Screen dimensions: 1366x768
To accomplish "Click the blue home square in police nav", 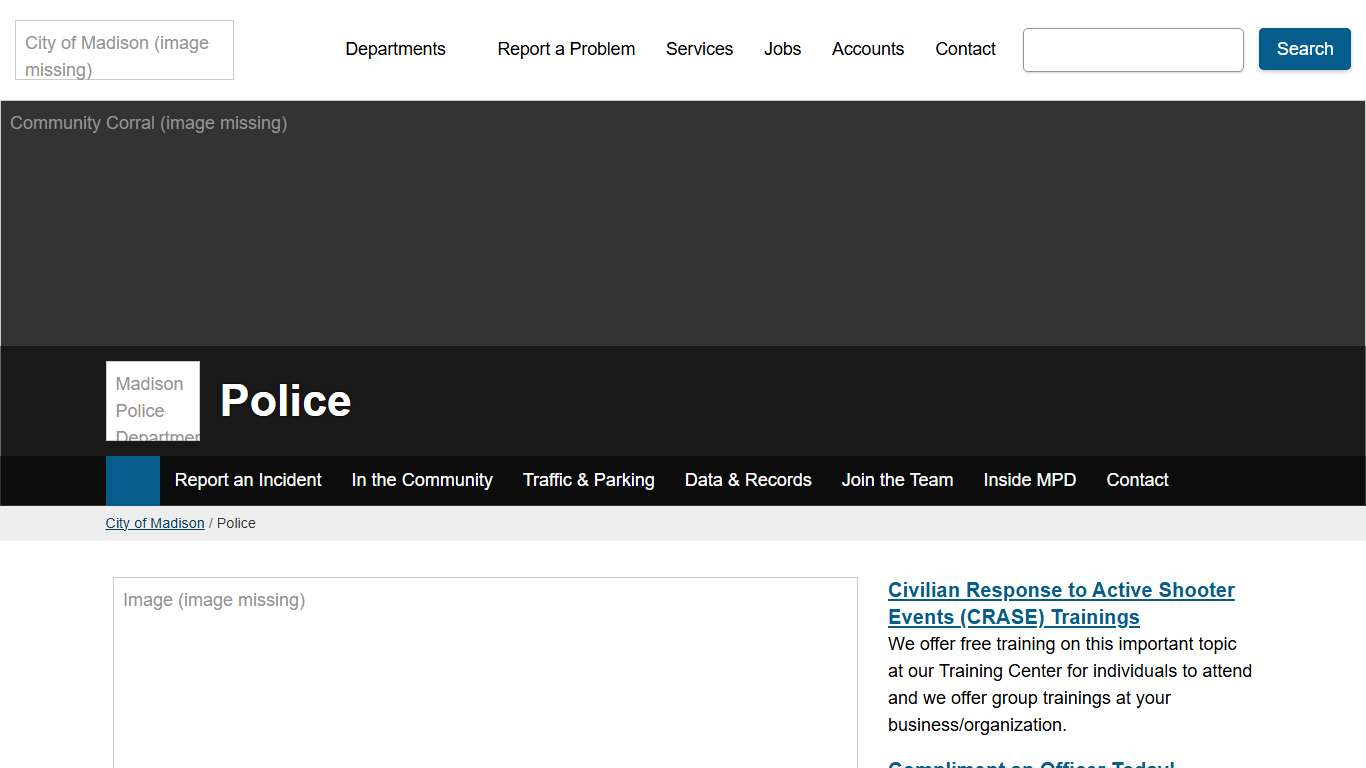I will pyautogui.click(x=133, y=481).
